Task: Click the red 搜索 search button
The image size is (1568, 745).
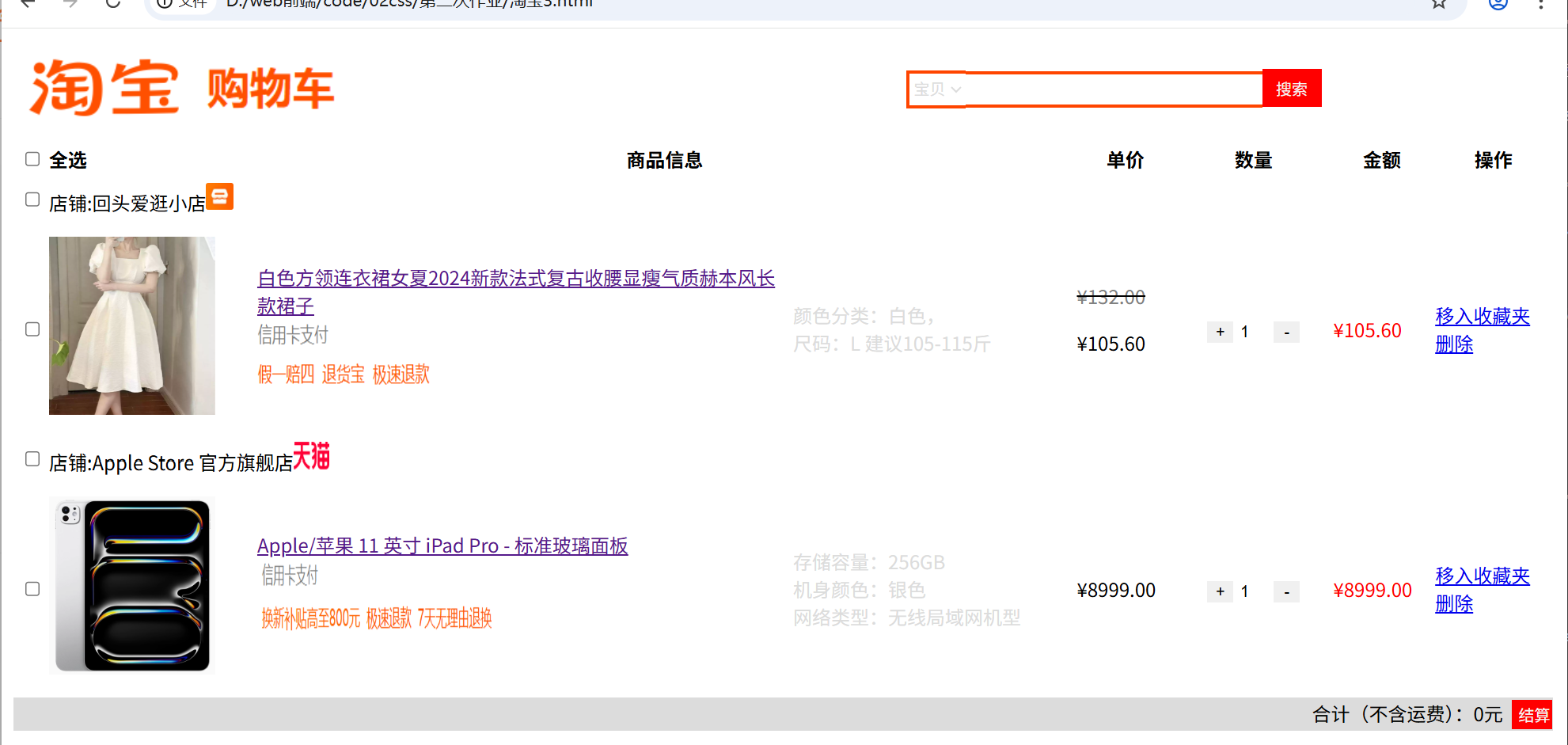Action: click(1292, 89)
